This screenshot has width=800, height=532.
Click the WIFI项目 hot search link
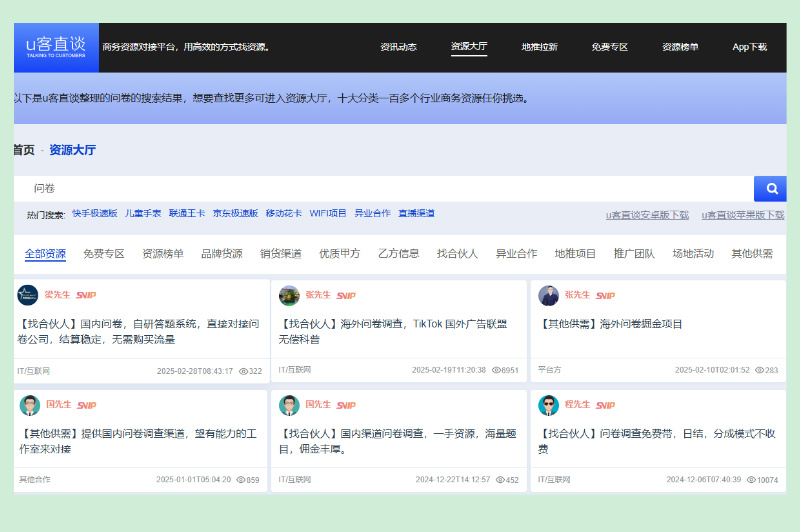(x=328, y=213)
